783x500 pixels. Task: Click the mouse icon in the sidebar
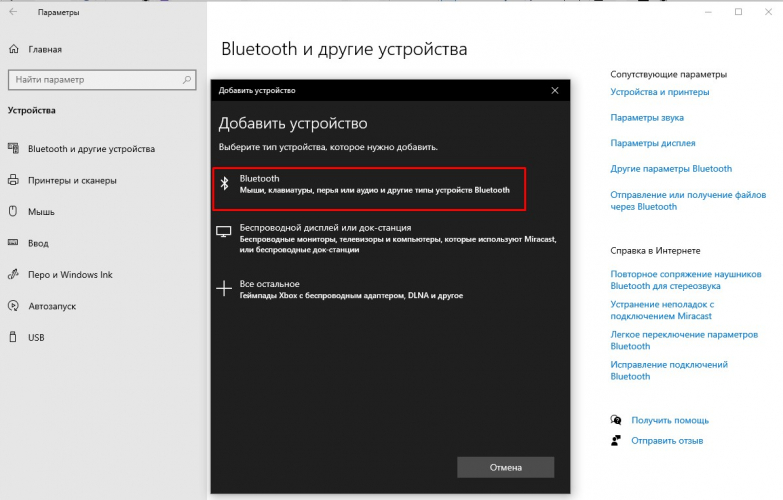(x=14, y=212)
